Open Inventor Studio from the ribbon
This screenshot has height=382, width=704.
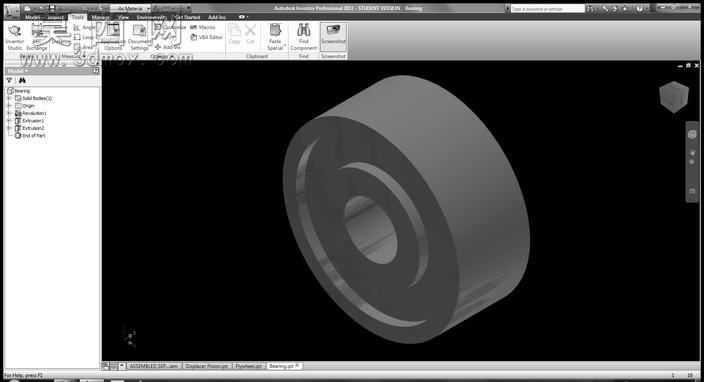pos(14,37)
